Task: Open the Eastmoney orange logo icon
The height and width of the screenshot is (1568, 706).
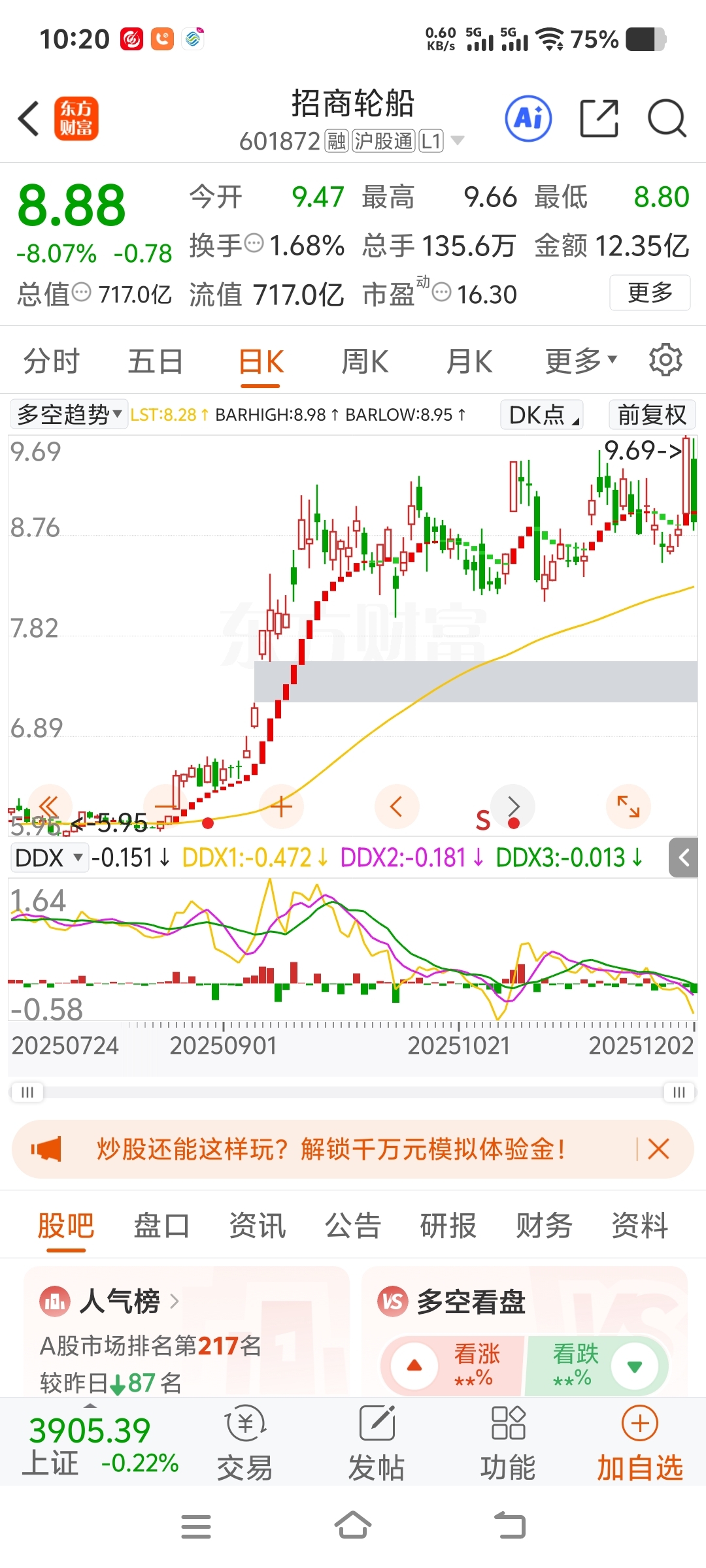Action: 76,119
